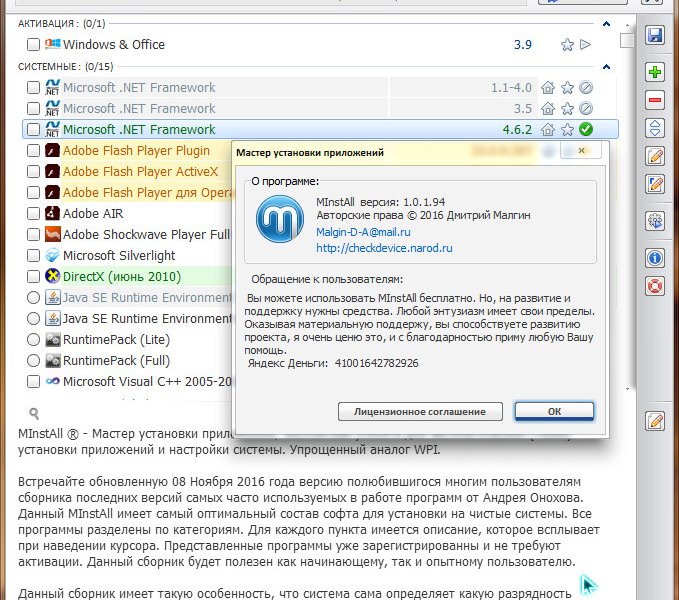Open the http://checkdevice.narod.ru link

pos(384,248)
